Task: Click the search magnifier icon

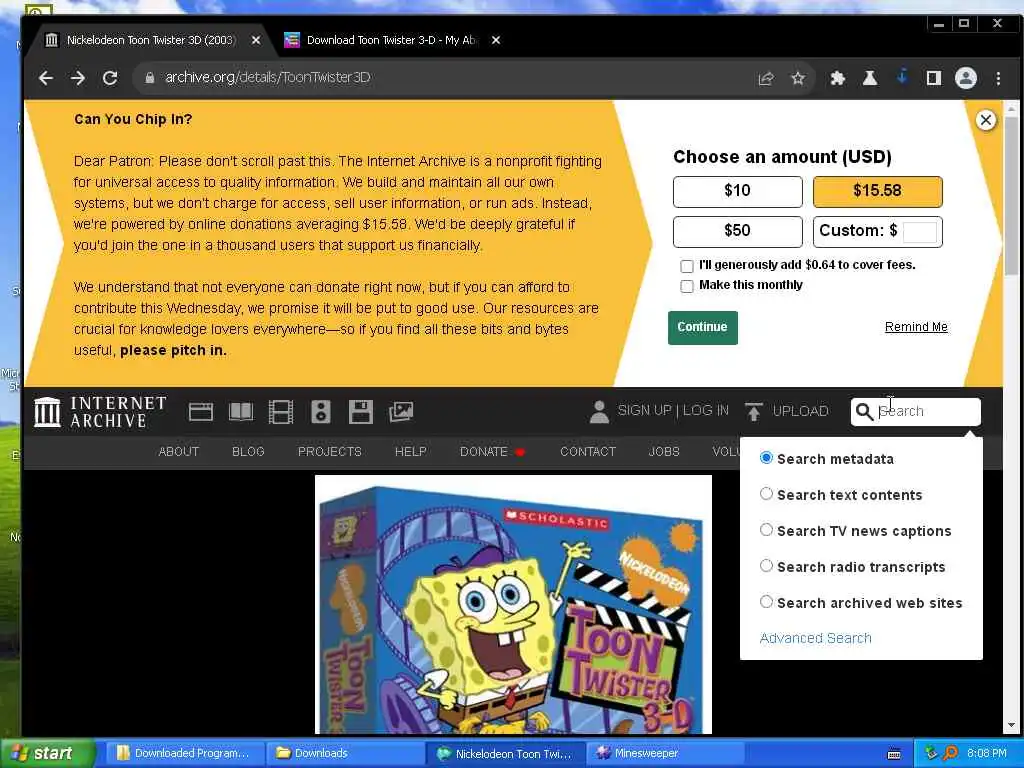Action: tap(864, 411)
